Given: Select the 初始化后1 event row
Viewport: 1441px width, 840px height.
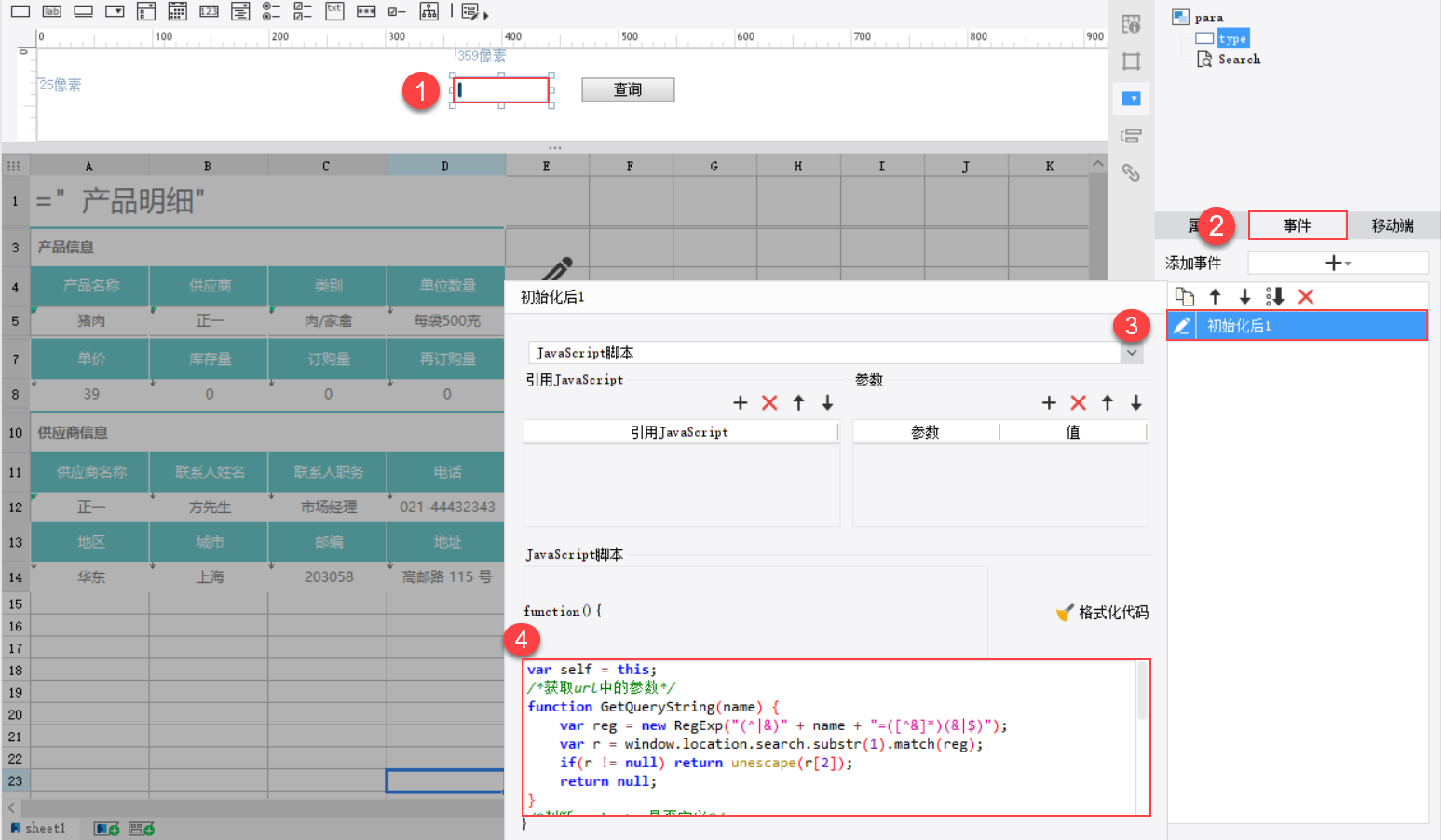Looking at the screenshot, I should (1297, 326).
